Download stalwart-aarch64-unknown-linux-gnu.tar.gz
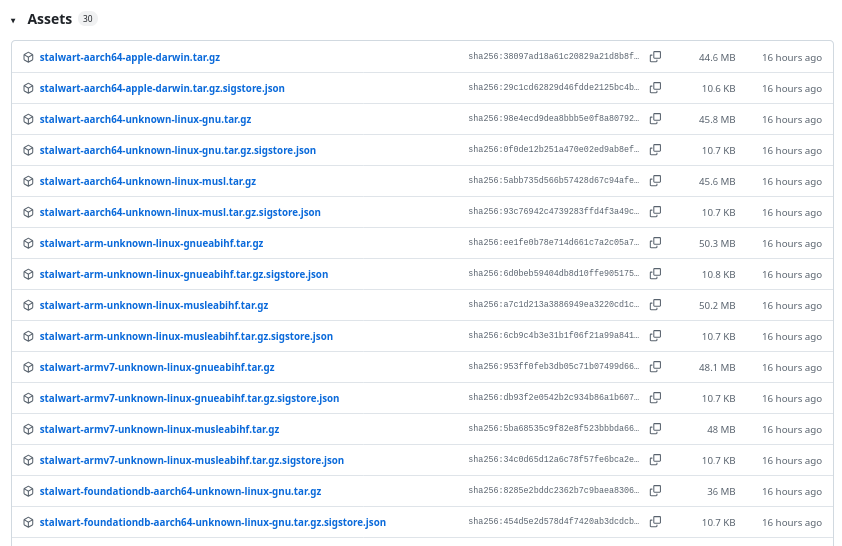 pyautogui.click(x=145, y=119)
